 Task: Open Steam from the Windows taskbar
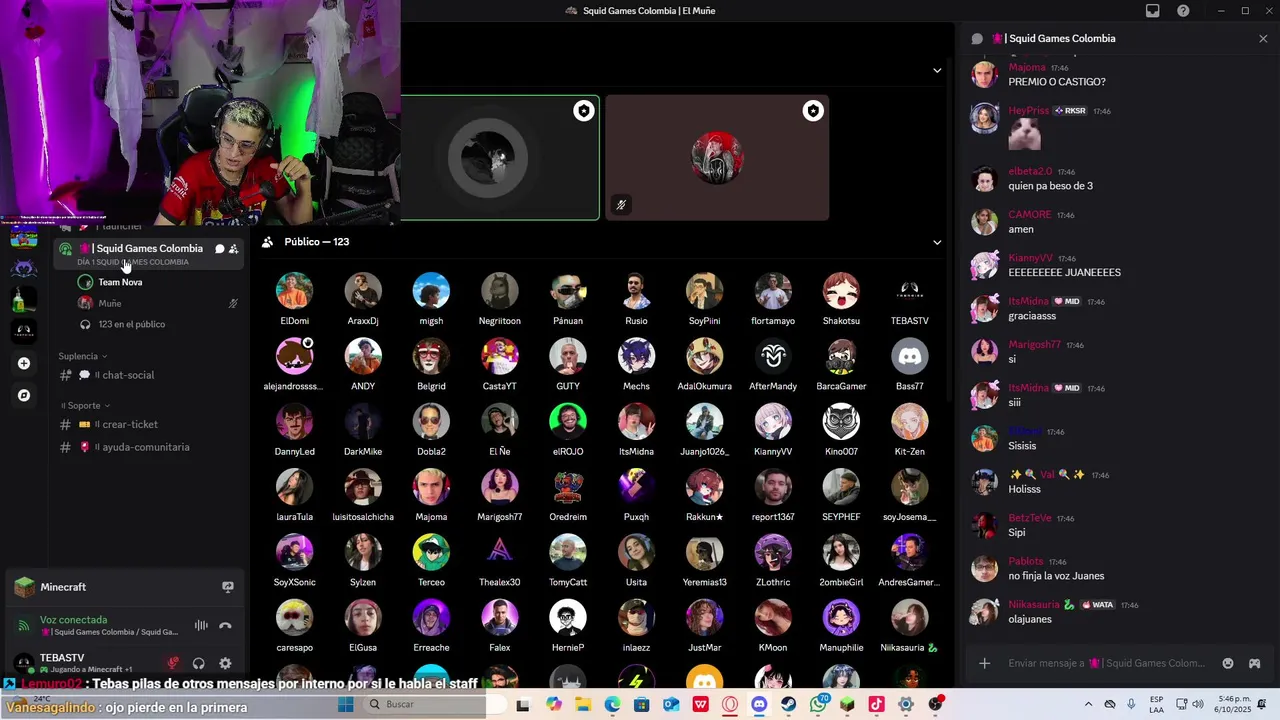click(788, 704)
